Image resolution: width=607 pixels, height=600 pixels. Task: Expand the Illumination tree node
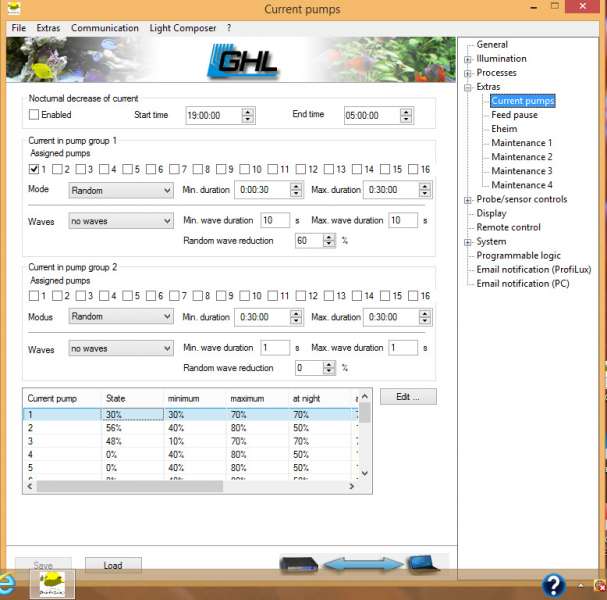click(x=469, y=59)
